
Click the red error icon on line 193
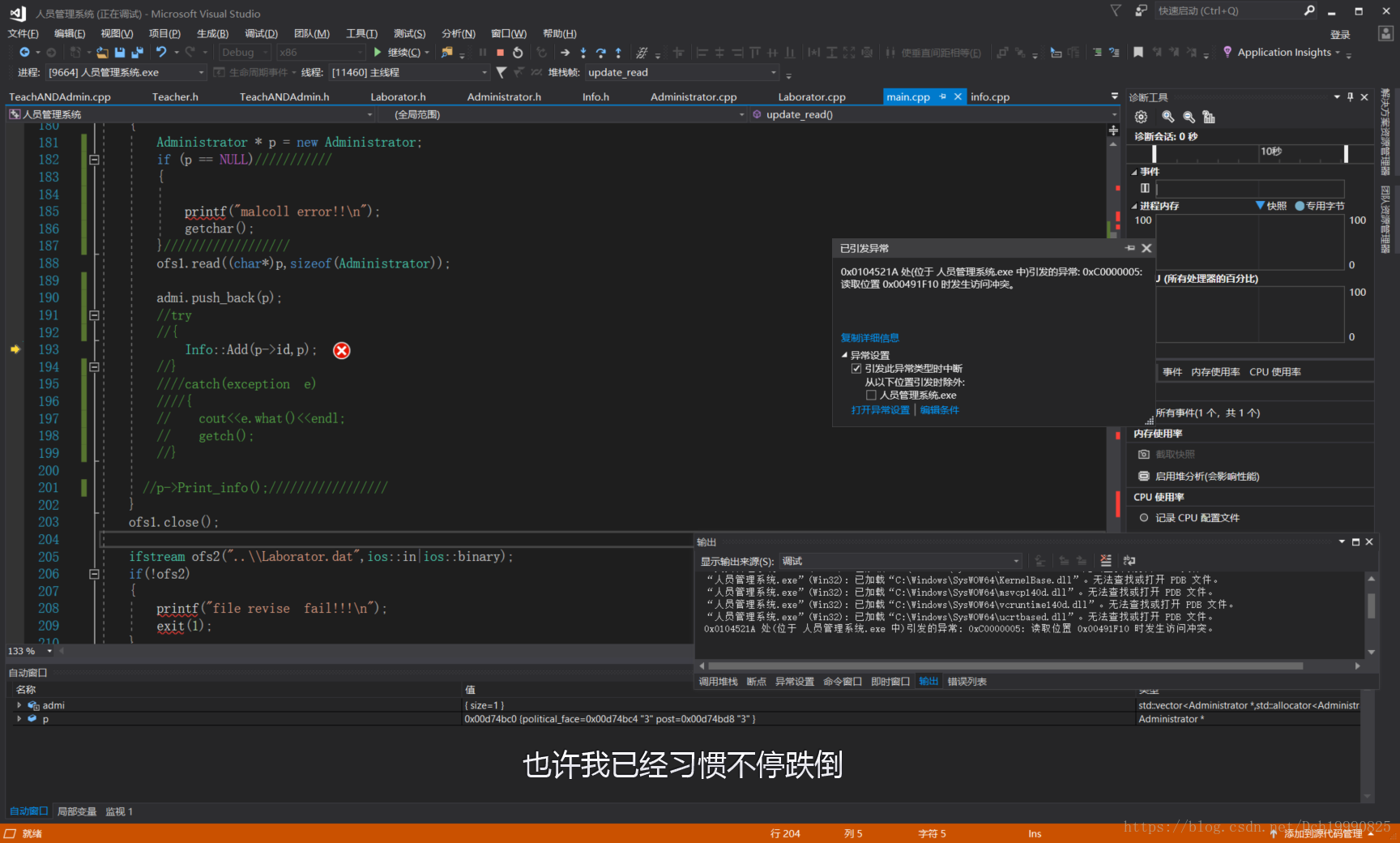click(342, 350)
